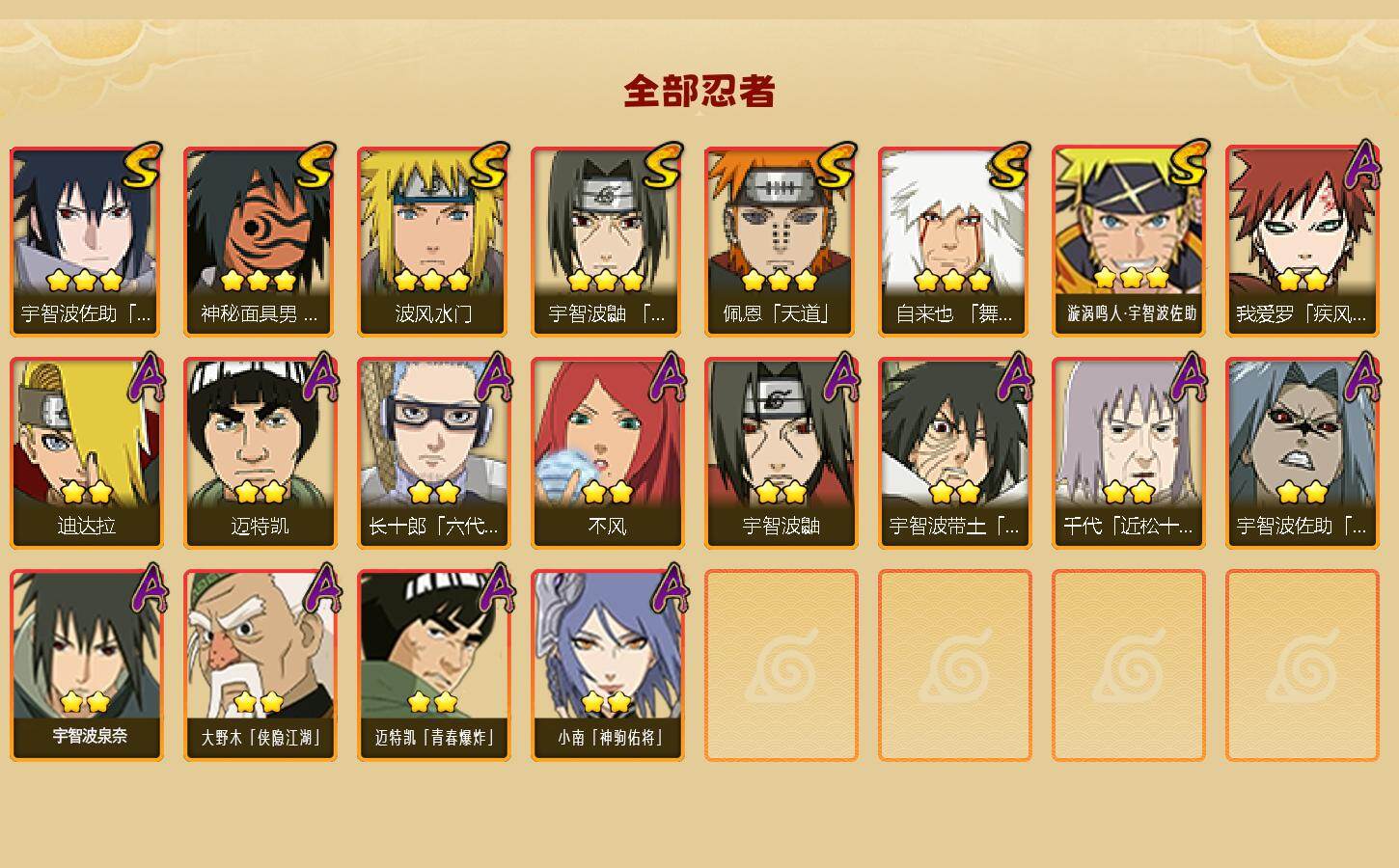This screenshot has width=1399, height=868.
Task: Click 迈特凯「青春爆炸」 card
Action: [433, 665]
